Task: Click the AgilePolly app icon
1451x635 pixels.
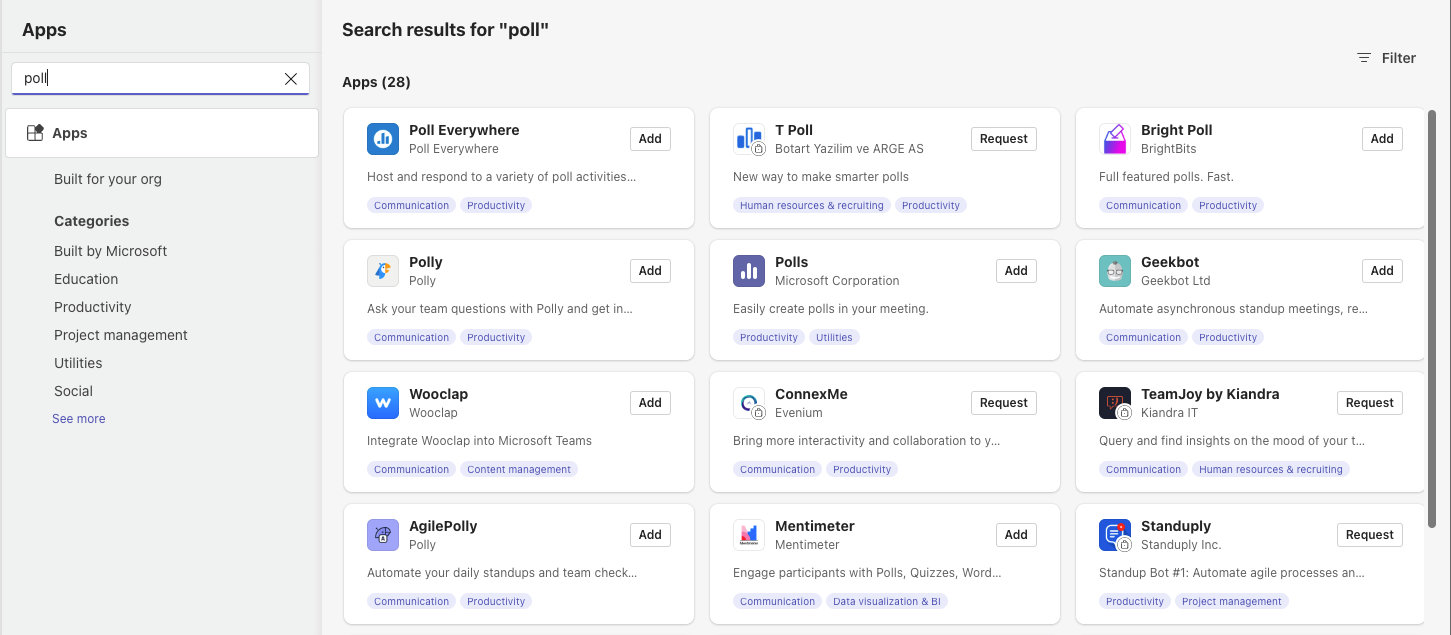Action: pyautogui.click(x=383, y=535)
